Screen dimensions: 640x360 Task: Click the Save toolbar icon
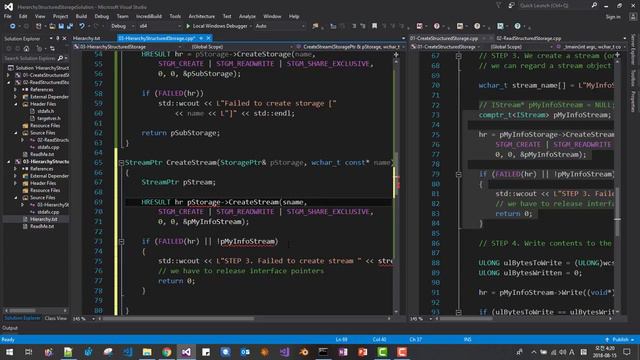point(61,26)
